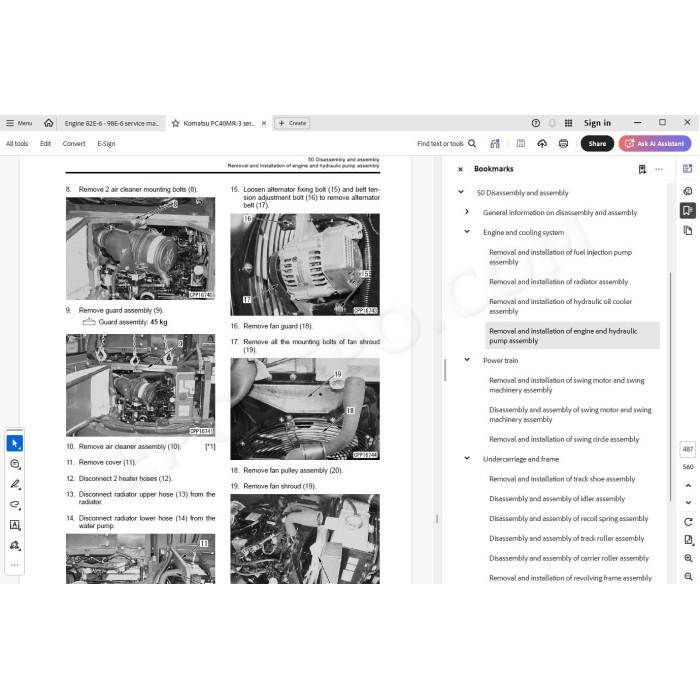Open track shoe assembly bookmark
This screenshot has width=700, height=700.
point(562,479)
